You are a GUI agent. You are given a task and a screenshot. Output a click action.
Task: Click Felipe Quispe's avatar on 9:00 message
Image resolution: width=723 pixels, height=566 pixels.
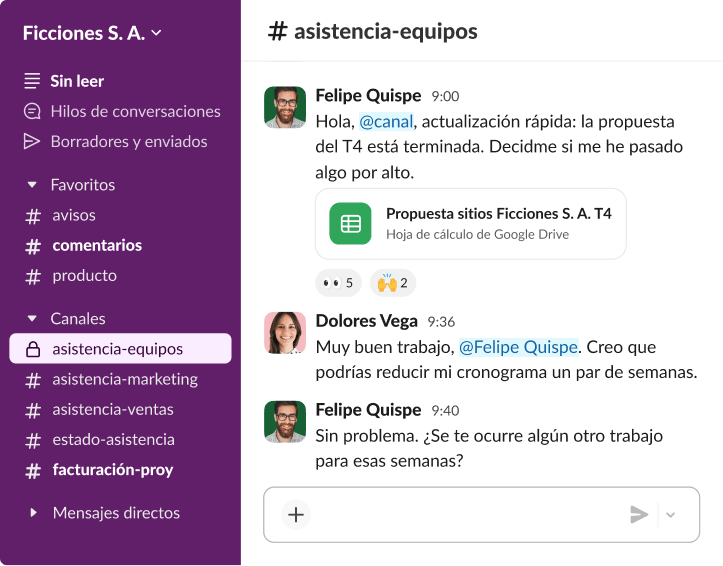point(285,107)
